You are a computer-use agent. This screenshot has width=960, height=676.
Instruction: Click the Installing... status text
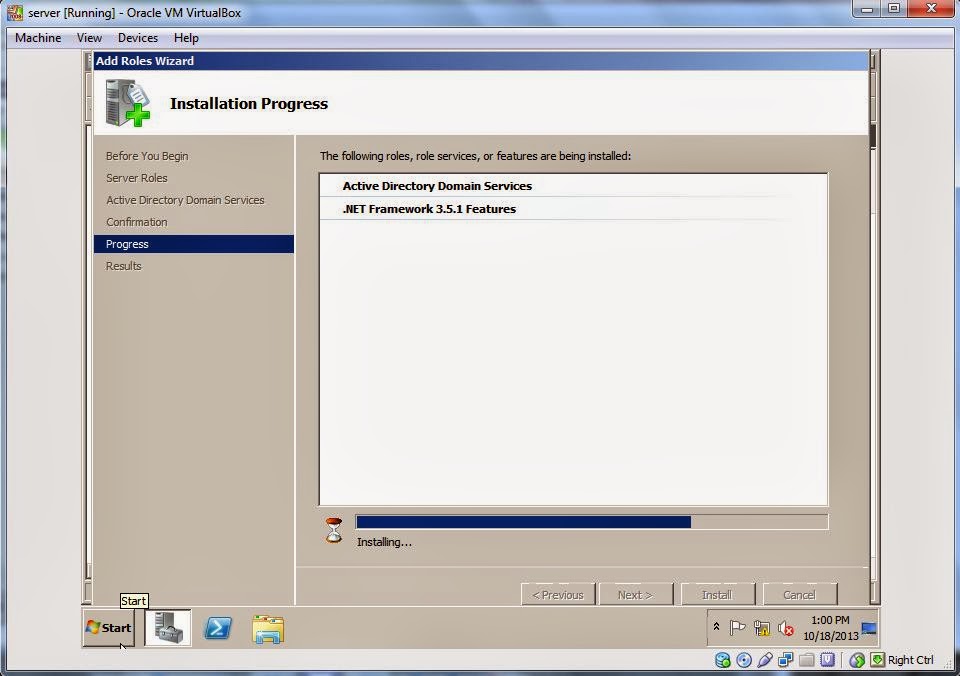384,543
